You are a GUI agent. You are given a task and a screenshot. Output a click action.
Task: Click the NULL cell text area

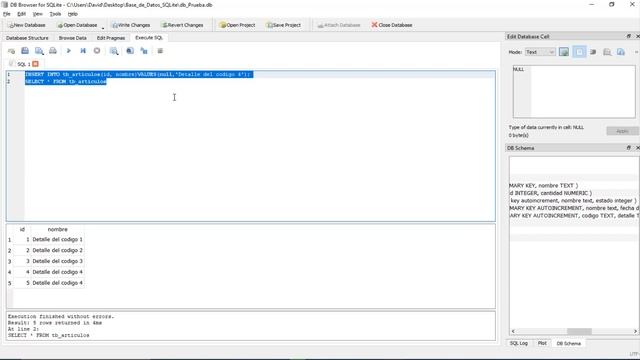574,91
